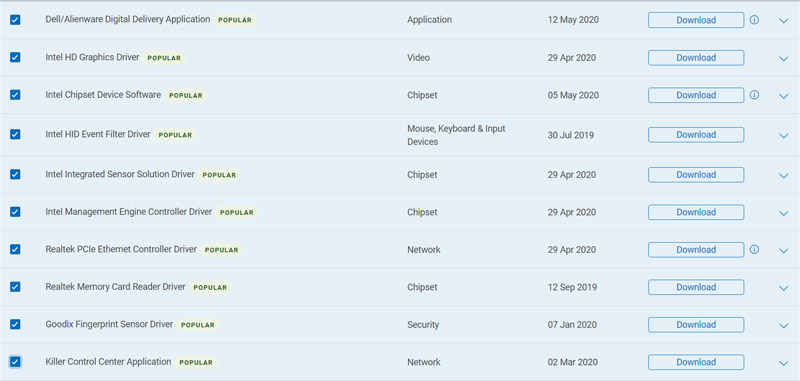This screenshot has width=800, height=381.
Task: Download Realtek Memory Card Reader Driver
Action: click(x=696, y=287)
